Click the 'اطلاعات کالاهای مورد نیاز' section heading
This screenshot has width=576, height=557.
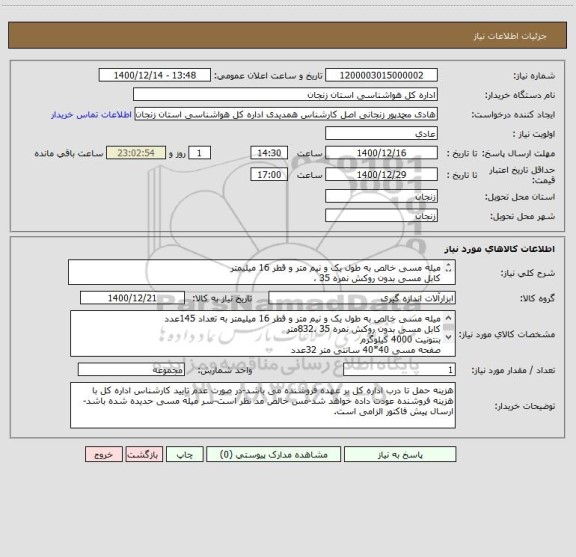point(500,249)
